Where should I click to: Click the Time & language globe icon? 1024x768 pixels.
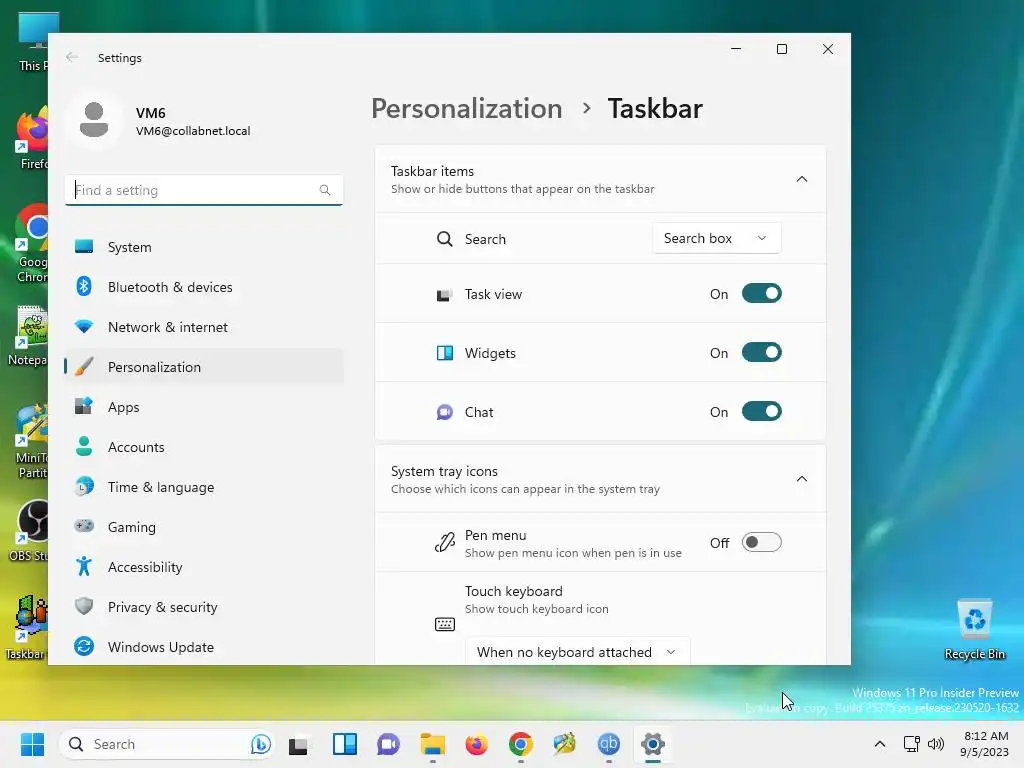point(84,486)
